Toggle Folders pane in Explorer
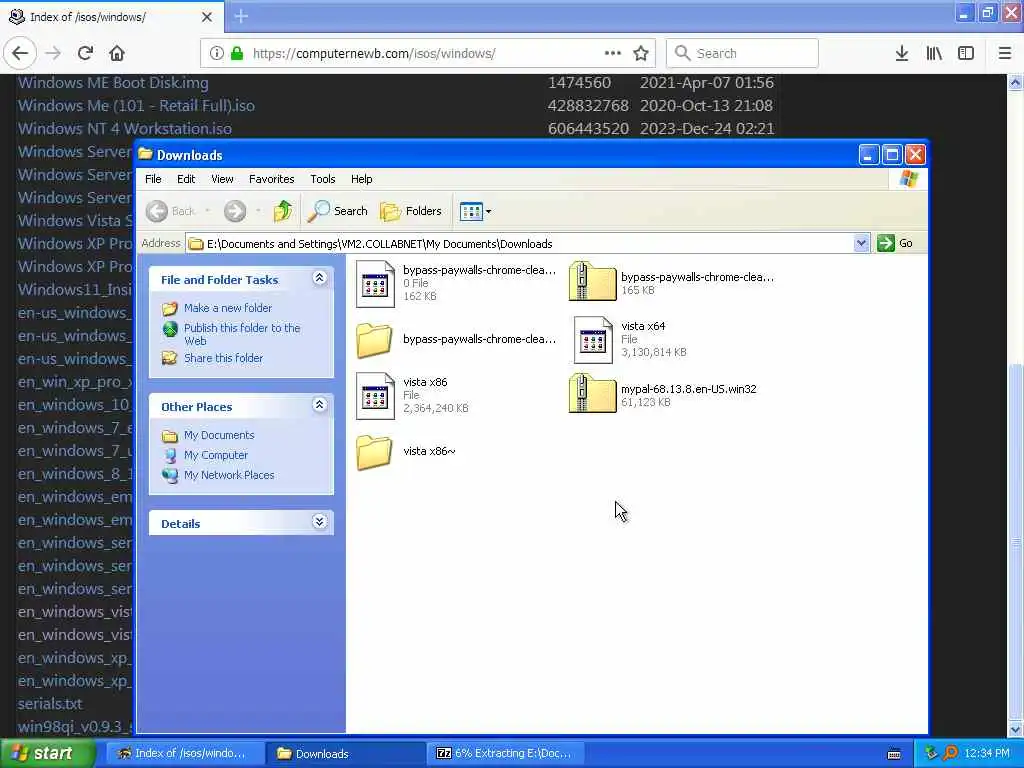The height and width of the screenshot is (768, 1024). point(411,211)
